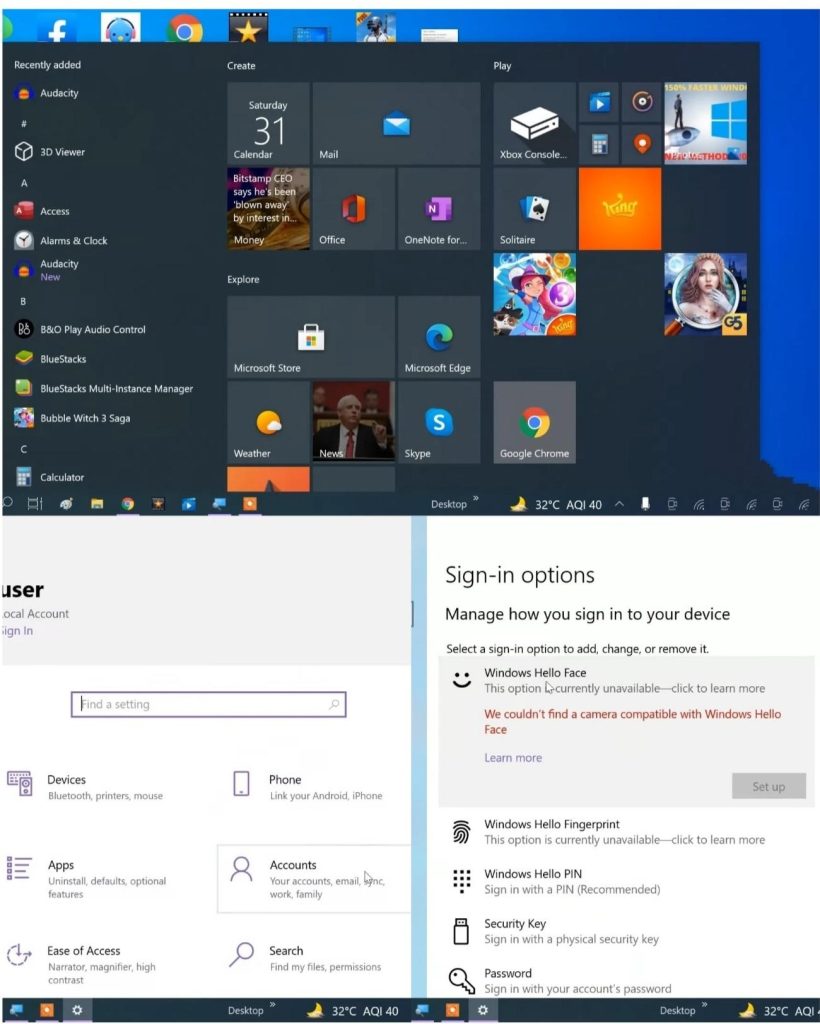Open the Google Chrome tile
The width and height of the screenshot is (820, 1024).
tap(535, 423)
